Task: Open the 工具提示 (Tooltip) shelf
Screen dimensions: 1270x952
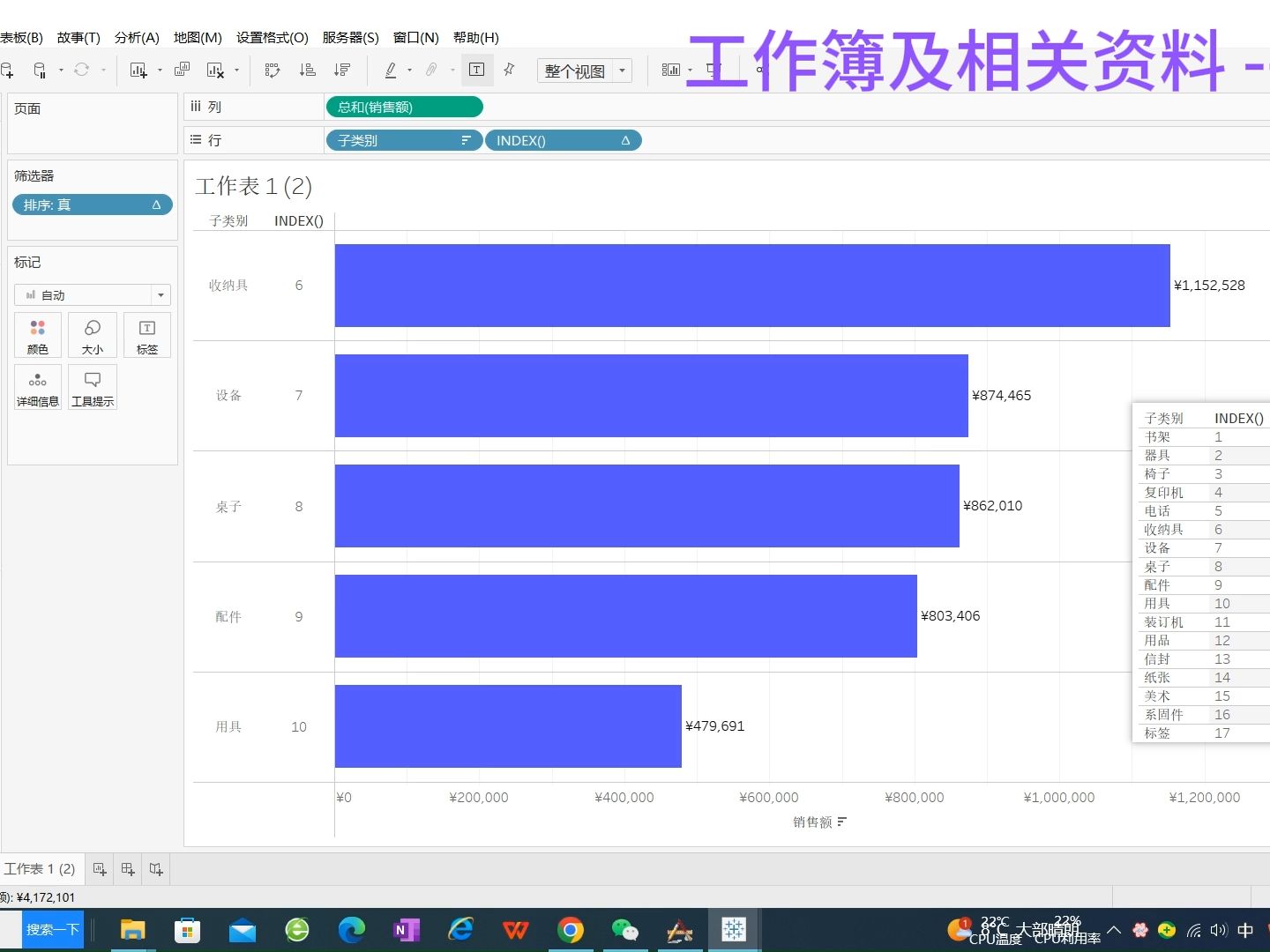Action: [92, 387]
